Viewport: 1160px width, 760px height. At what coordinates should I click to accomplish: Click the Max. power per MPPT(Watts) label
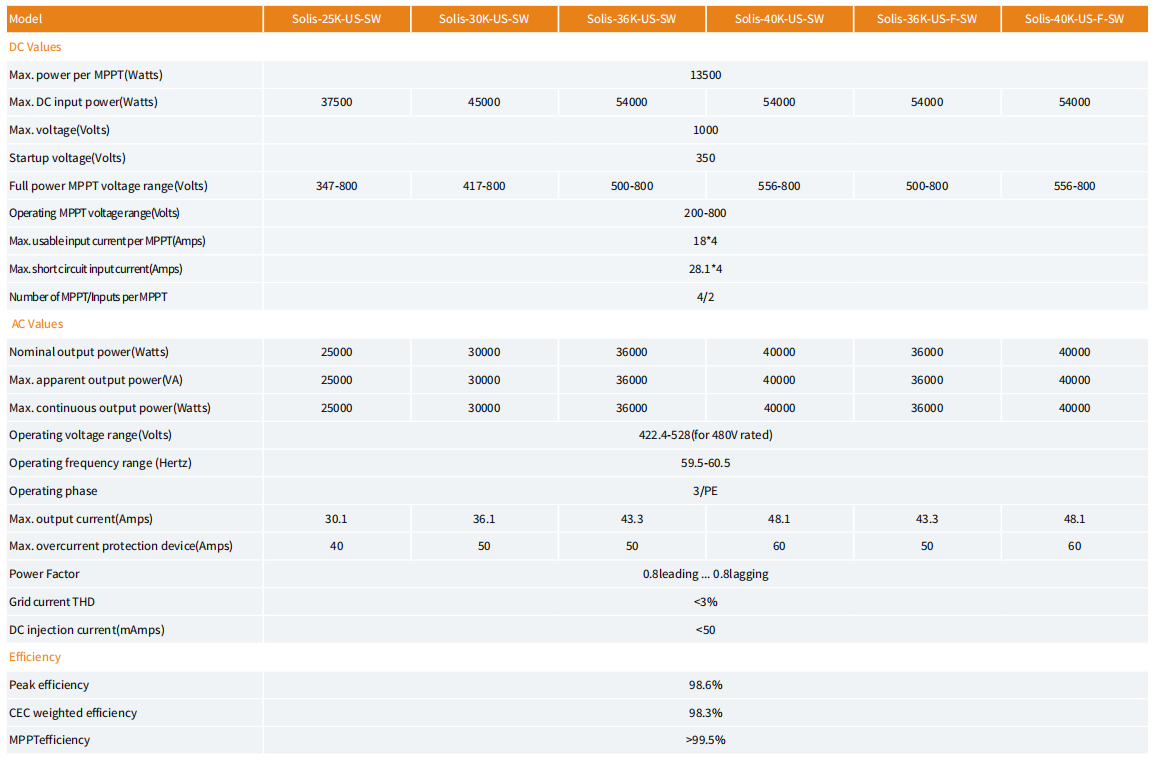coord(86,75)
